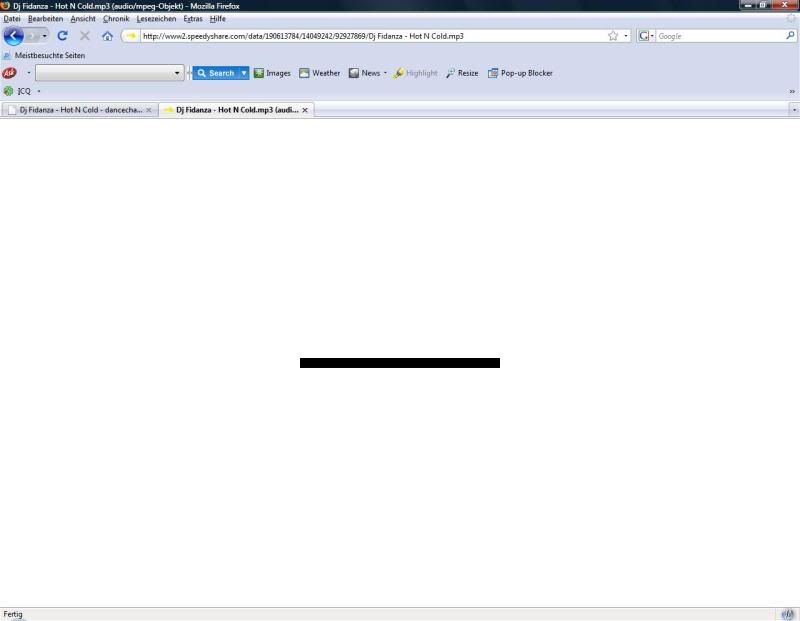Click the Ask toolbar logo icon
The height and width of the screenshot is (621, 800).
[10, 73]
